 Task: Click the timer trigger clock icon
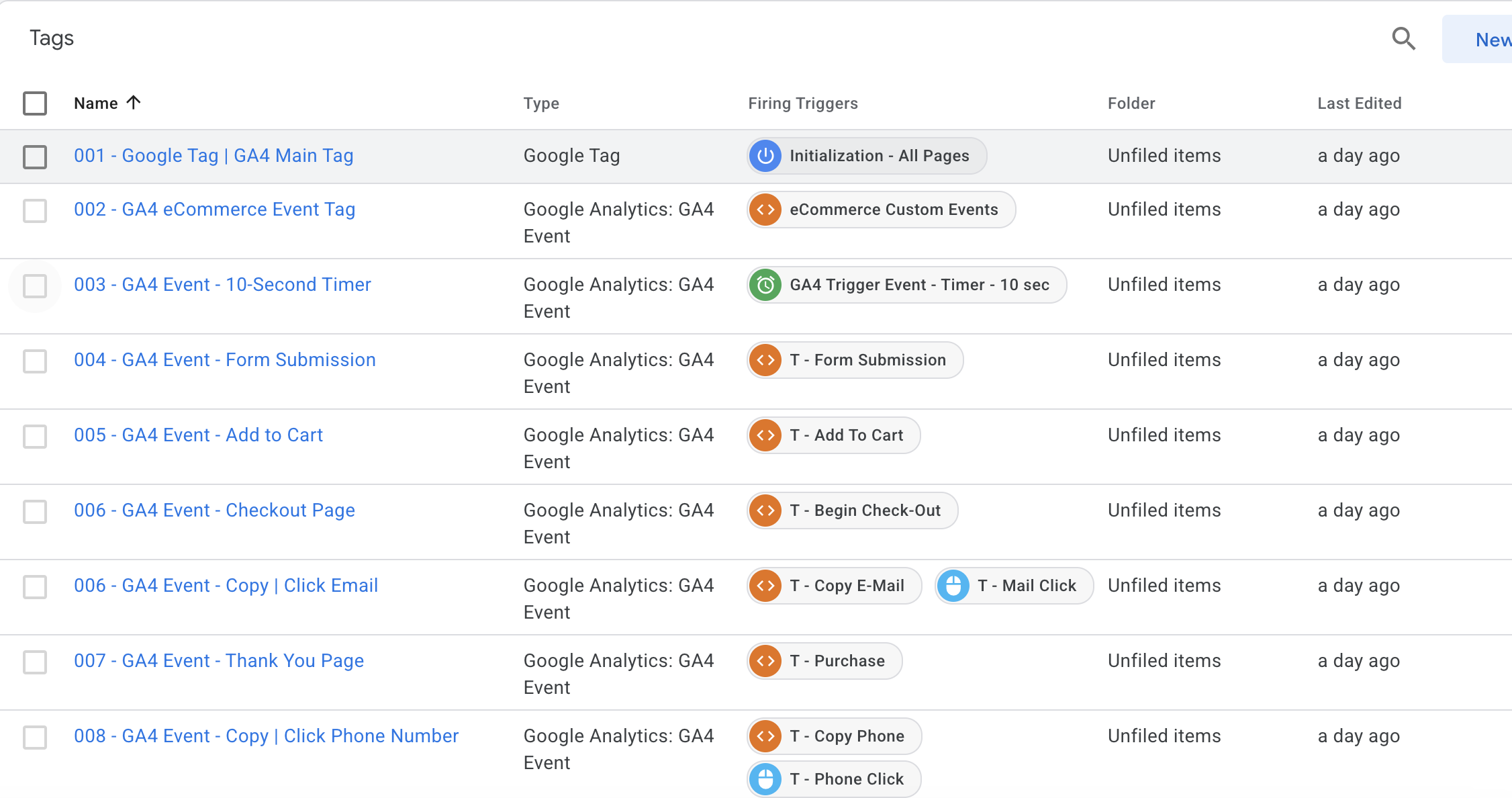point(765,285)
